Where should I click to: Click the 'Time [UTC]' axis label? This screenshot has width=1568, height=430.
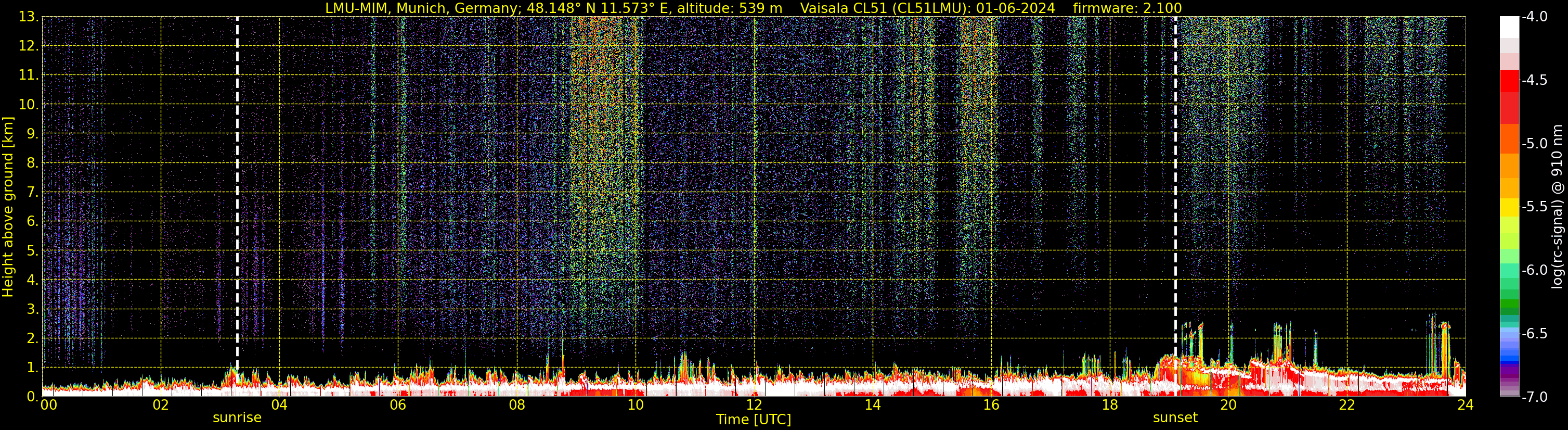coord(754,420)
